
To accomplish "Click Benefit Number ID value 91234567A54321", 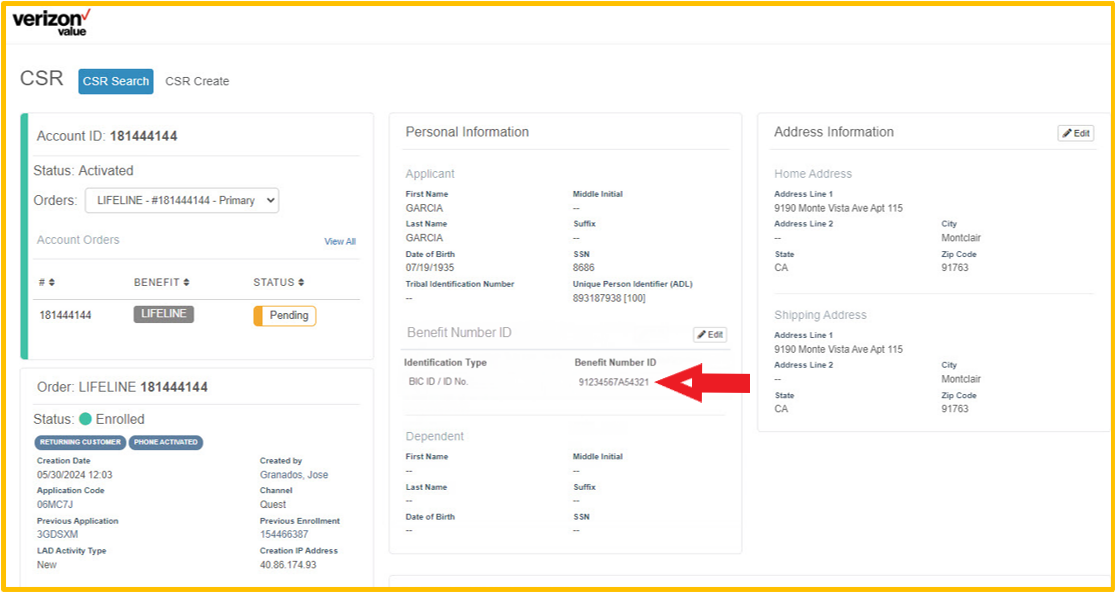I will [x=613, y=382].
